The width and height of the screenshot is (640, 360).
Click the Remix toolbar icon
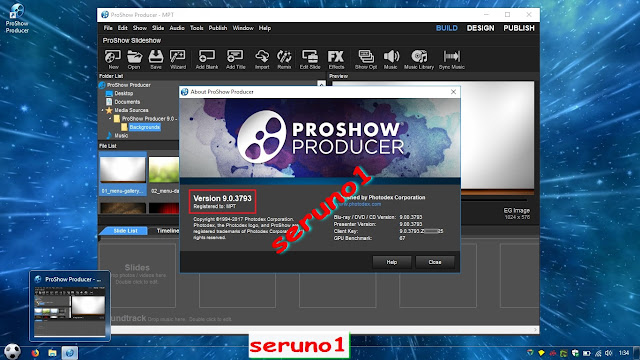284,59
